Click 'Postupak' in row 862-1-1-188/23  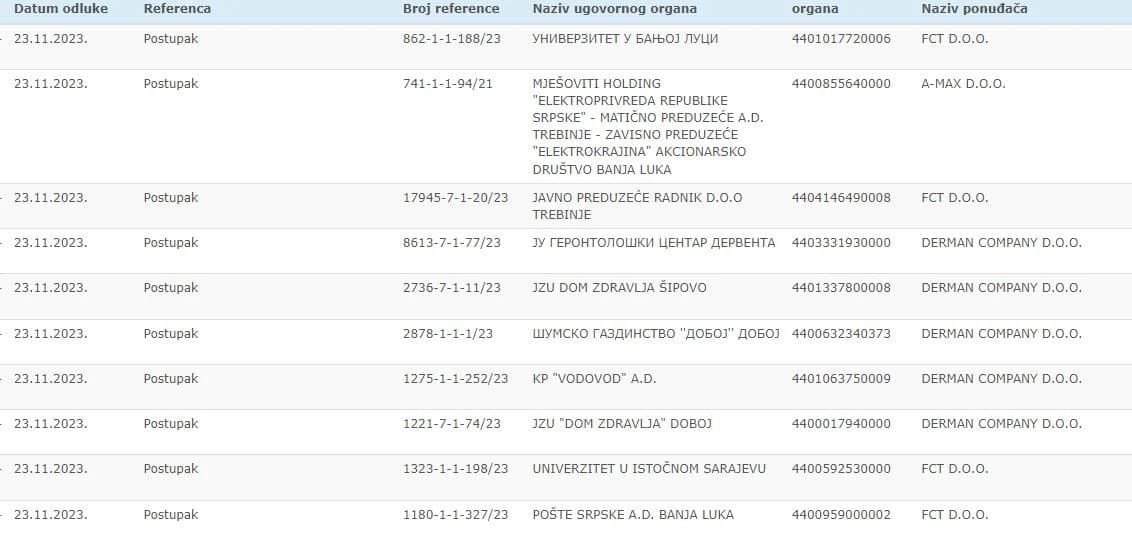(x=170, y=39)
